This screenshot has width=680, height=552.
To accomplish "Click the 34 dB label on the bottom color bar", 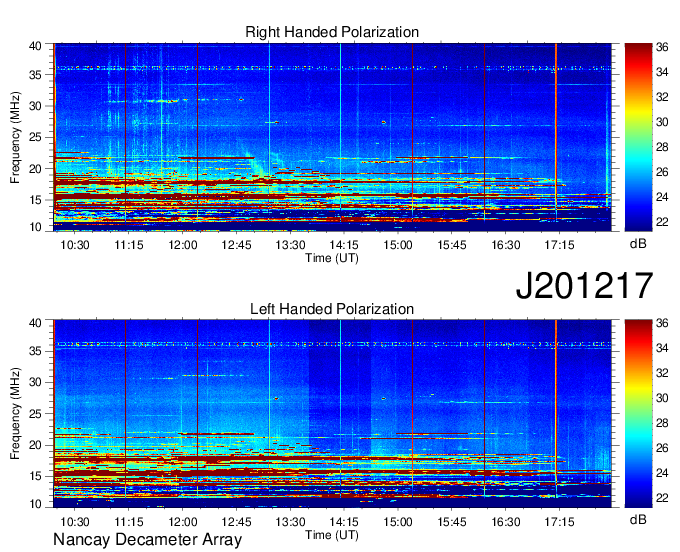I will (x=662, y=348).
